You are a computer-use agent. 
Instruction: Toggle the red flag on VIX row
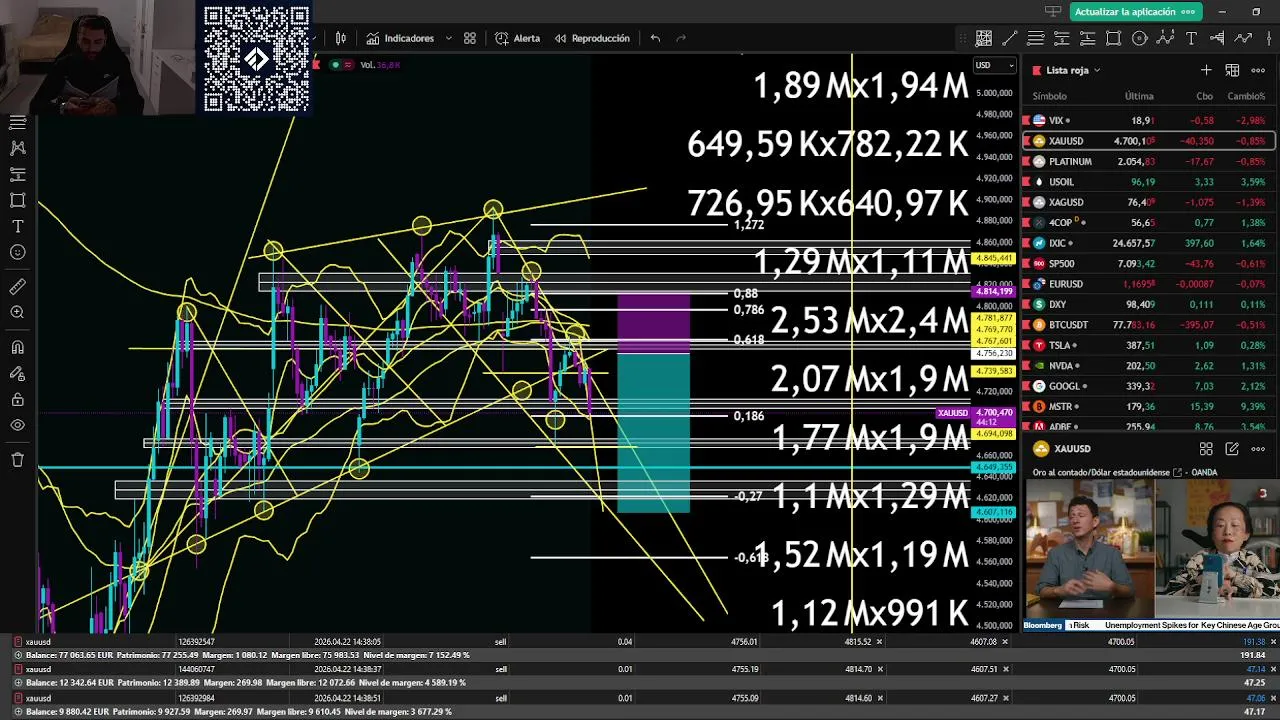pyautogui.click(x=1027, y=120)
